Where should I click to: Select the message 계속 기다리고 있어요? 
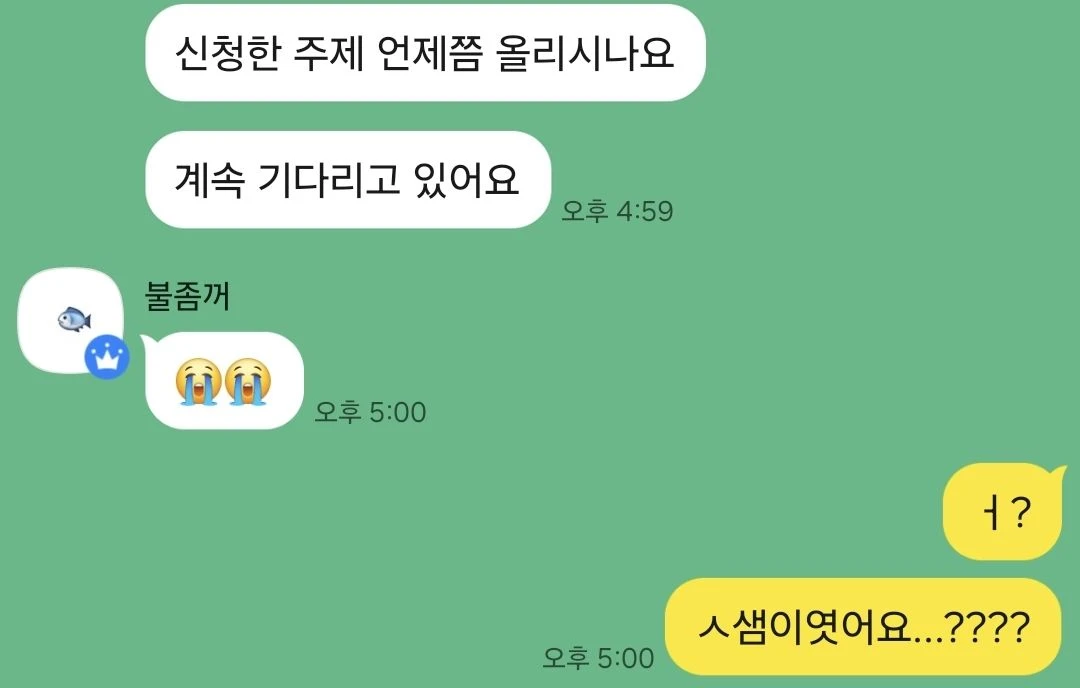(348, 180)
